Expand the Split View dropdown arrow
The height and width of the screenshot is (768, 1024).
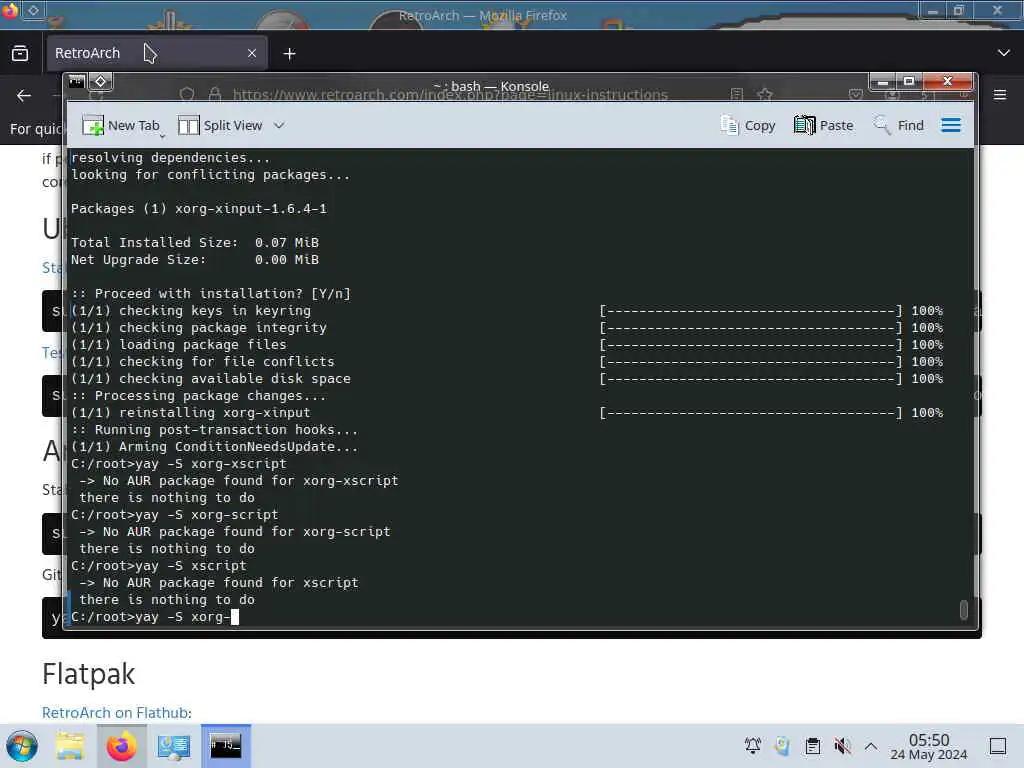coord(279,125)
